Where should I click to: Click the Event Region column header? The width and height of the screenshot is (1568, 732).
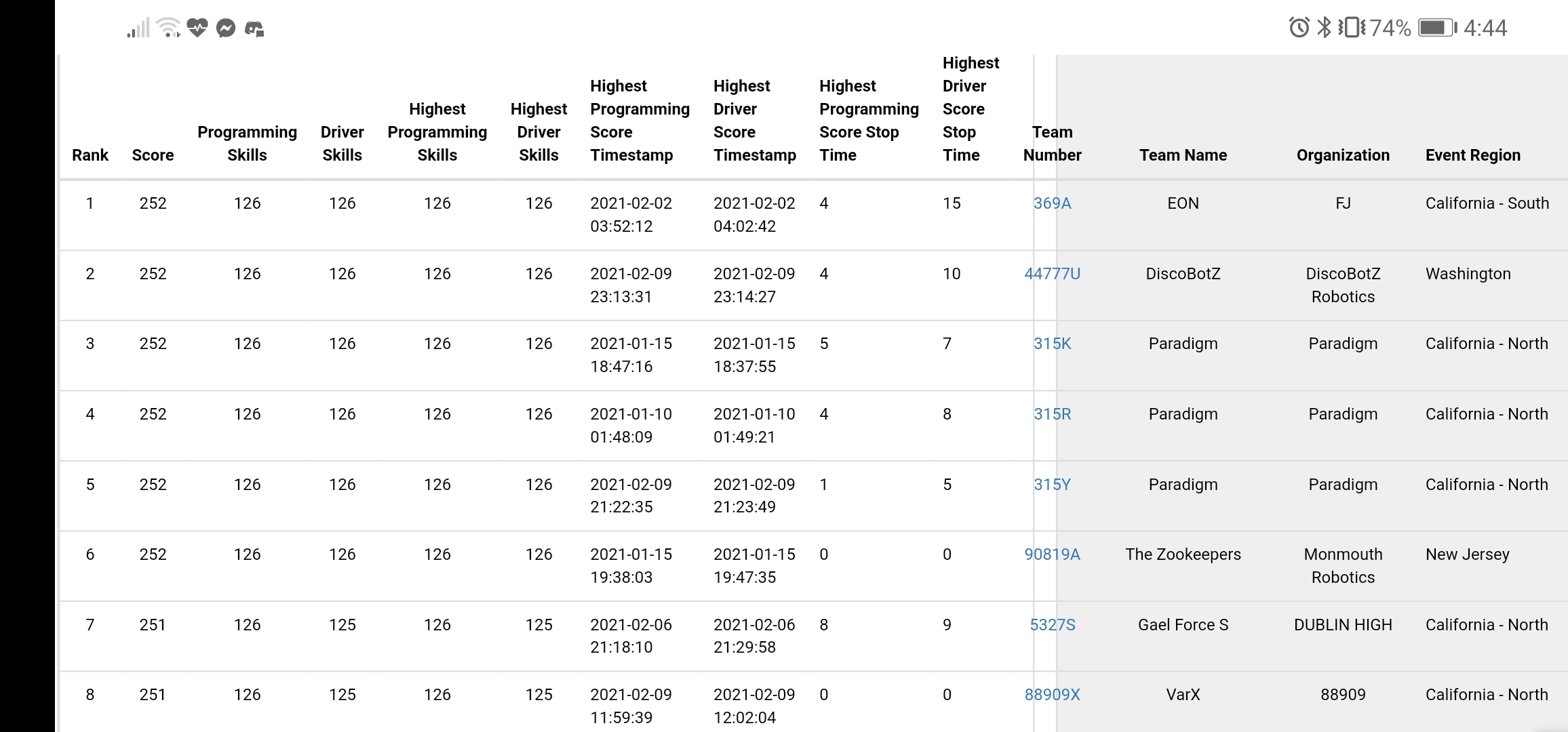point(1473,155)
